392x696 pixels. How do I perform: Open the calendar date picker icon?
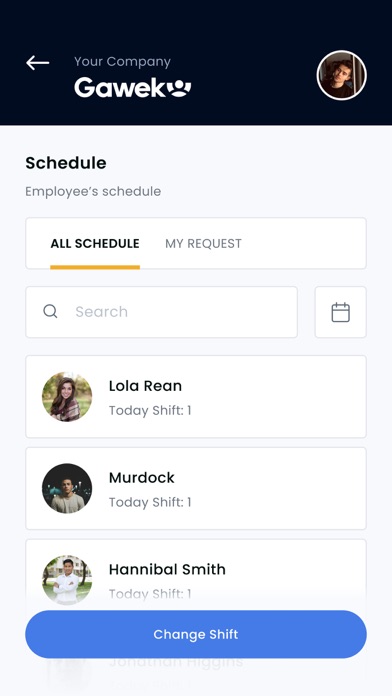pos(341,312)
